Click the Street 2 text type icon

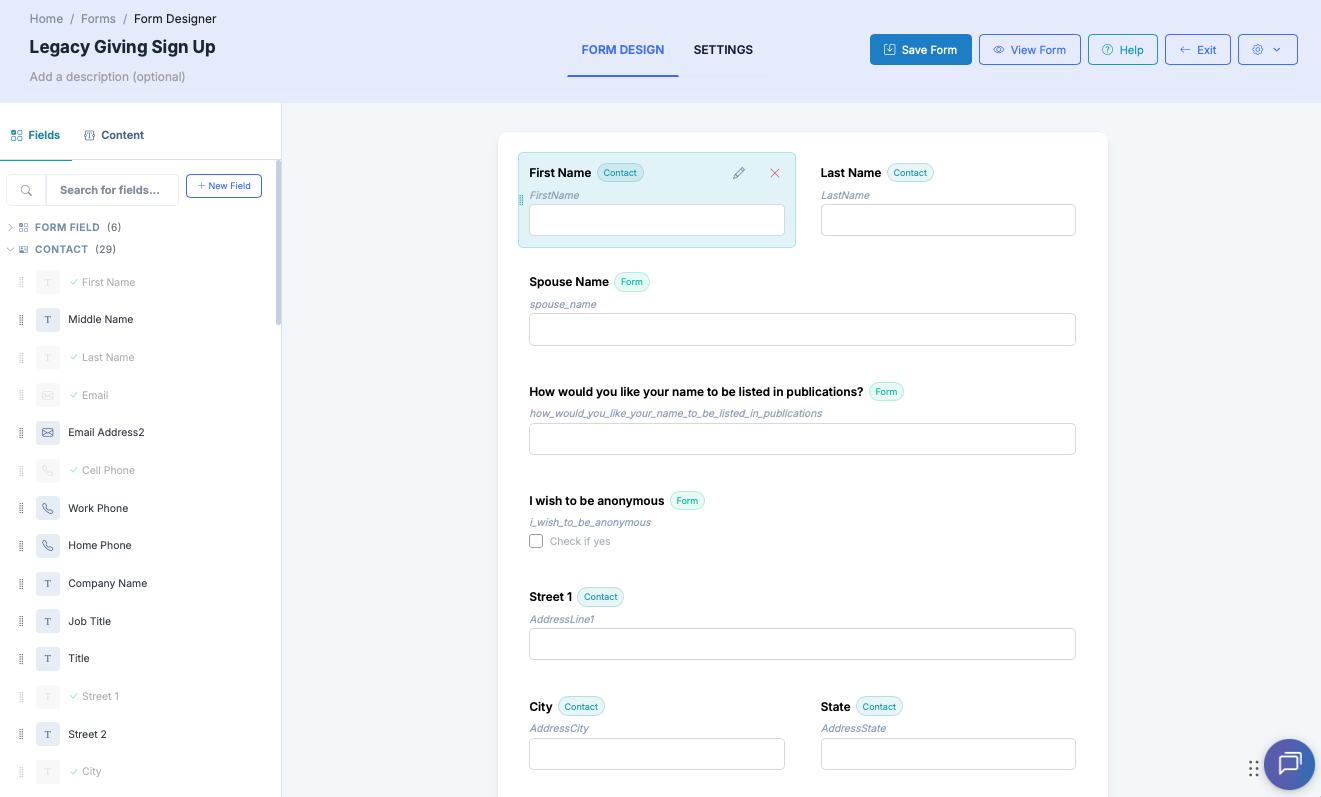point(48,734)
